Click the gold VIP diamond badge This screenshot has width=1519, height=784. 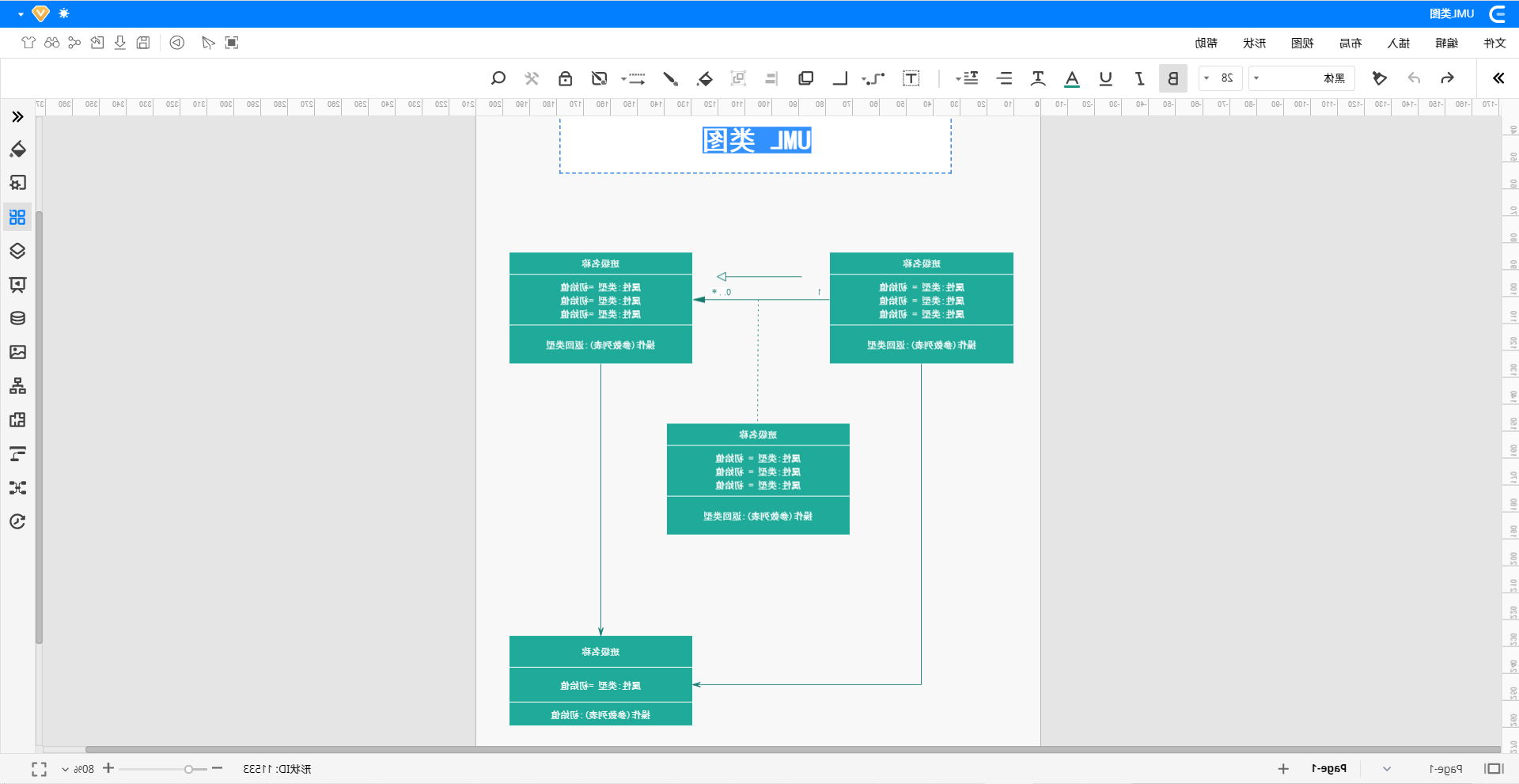pyautogui.click(x=41, y=13)
